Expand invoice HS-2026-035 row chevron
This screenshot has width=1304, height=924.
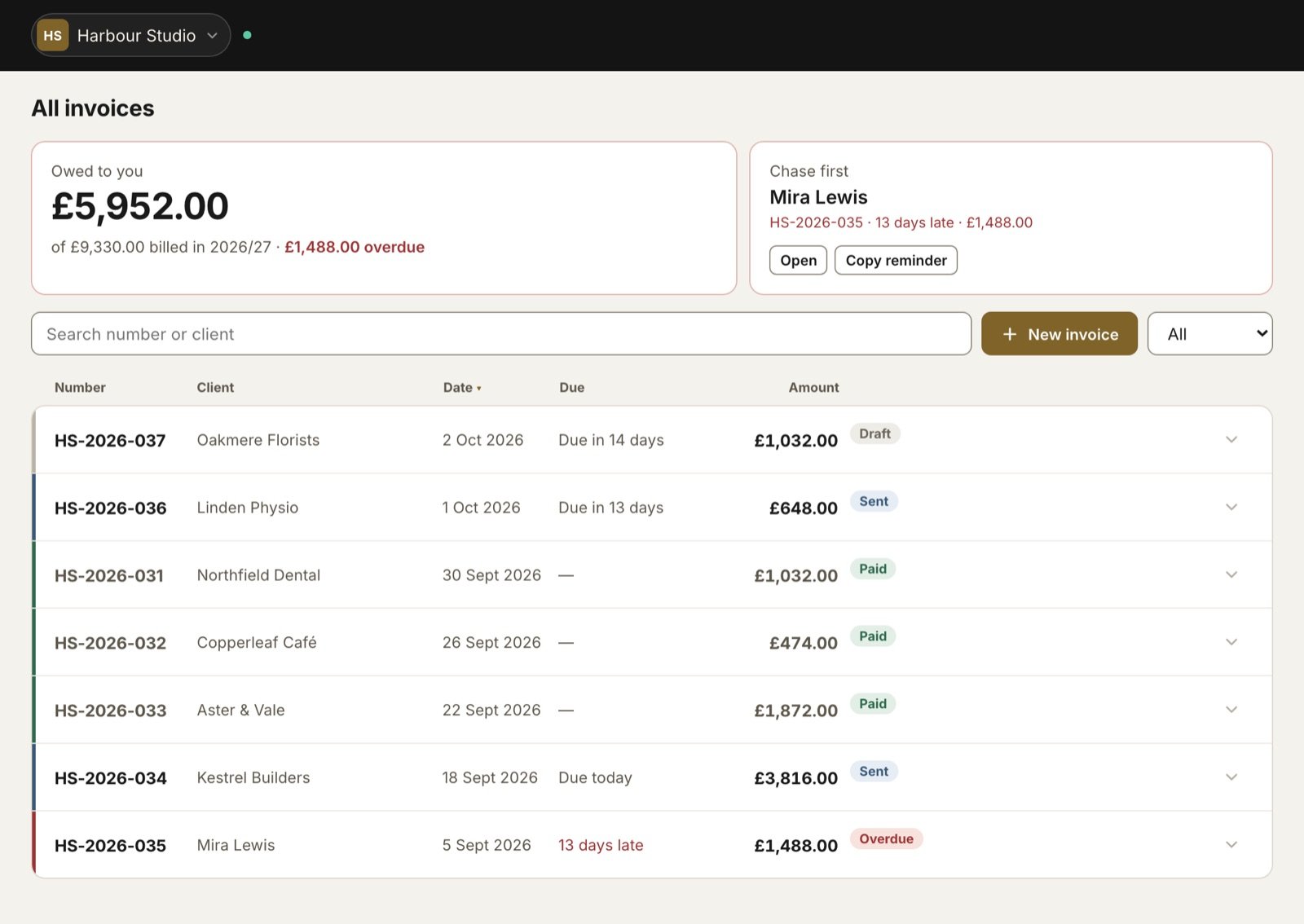pos(1231,845)
